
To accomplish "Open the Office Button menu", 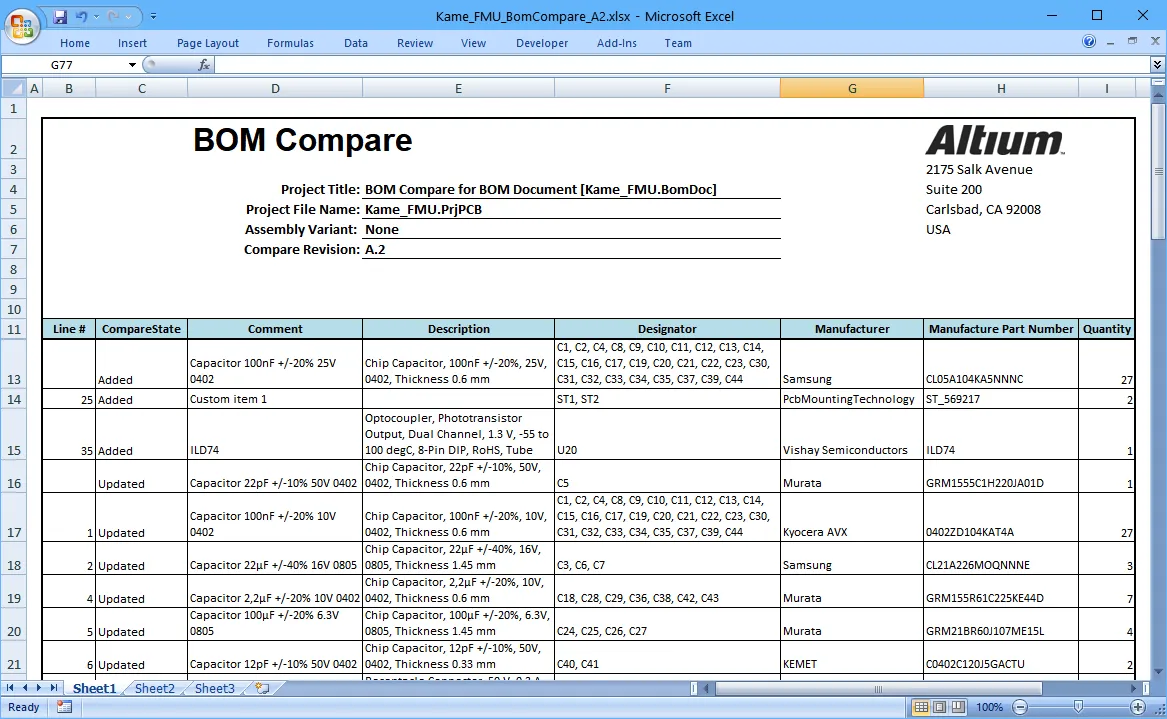I will [x=22, y=26].
